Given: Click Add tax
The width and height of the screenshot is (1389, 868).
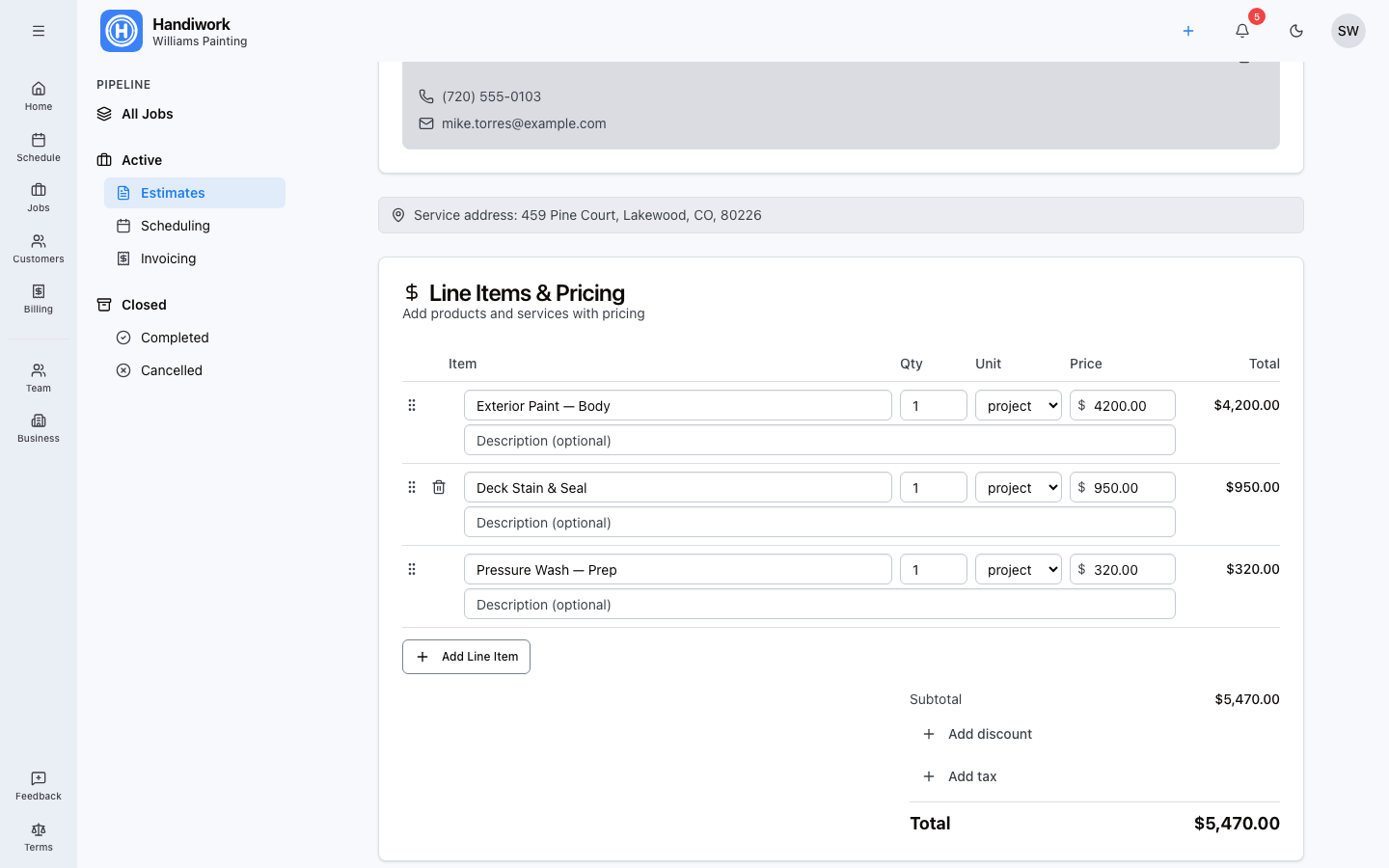Looking at the screenshot, I should (x=960, y=776).
